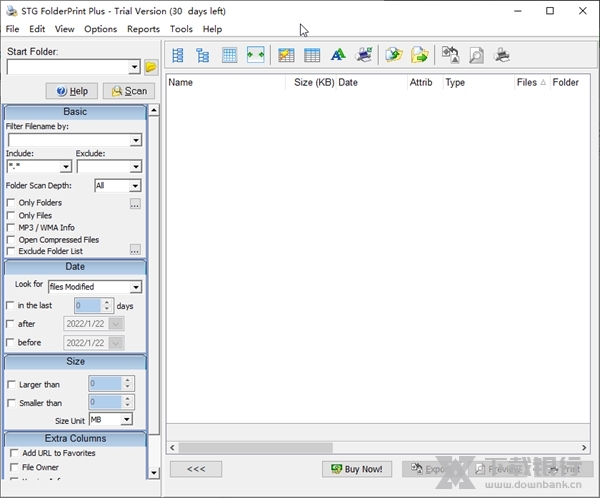Viewport: 600px width, 498px height.
Task: Enable the Only Files checkbox
Action: (x=11, y=215)
